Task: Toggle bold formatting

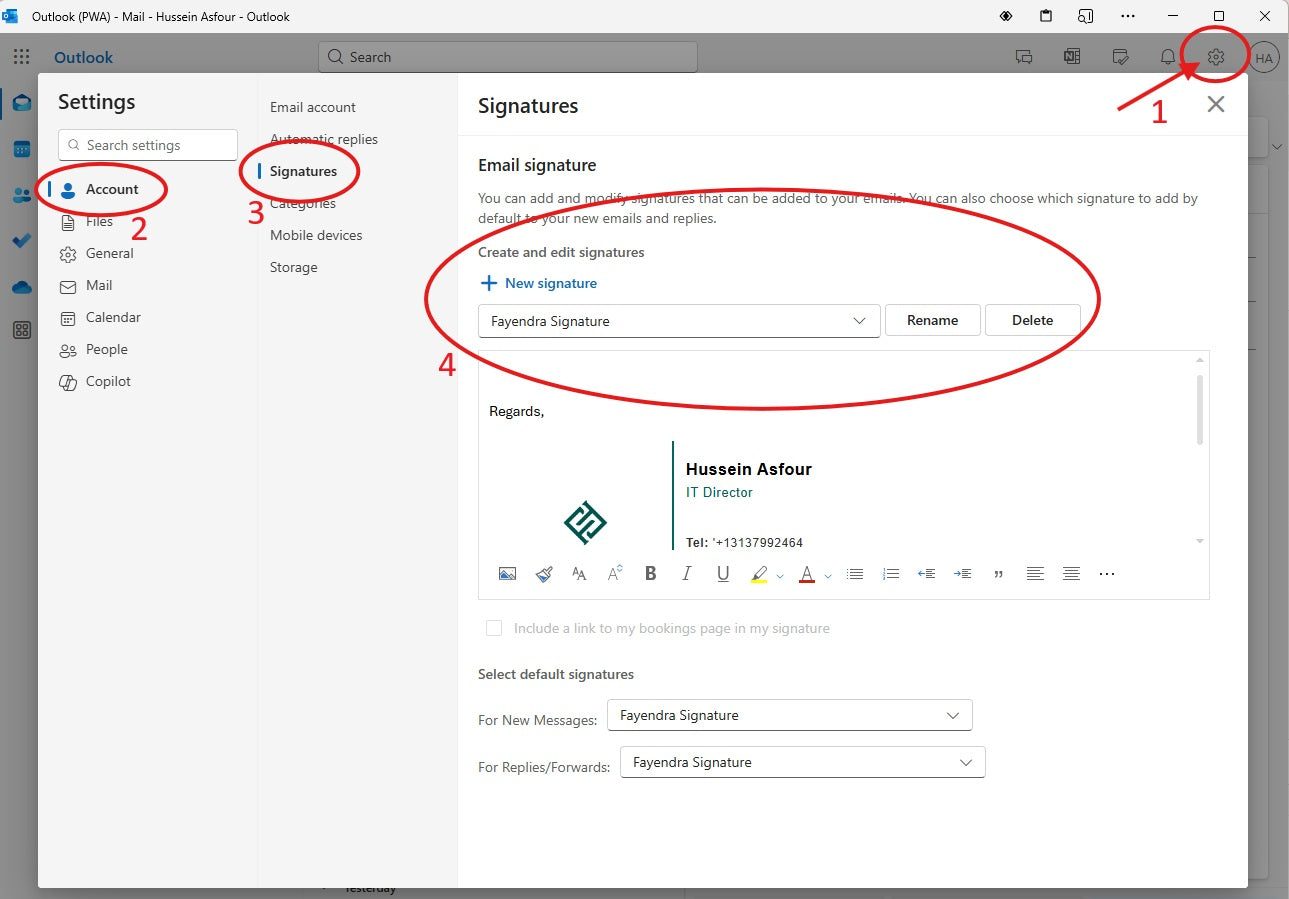Action: tap(651, 574)
